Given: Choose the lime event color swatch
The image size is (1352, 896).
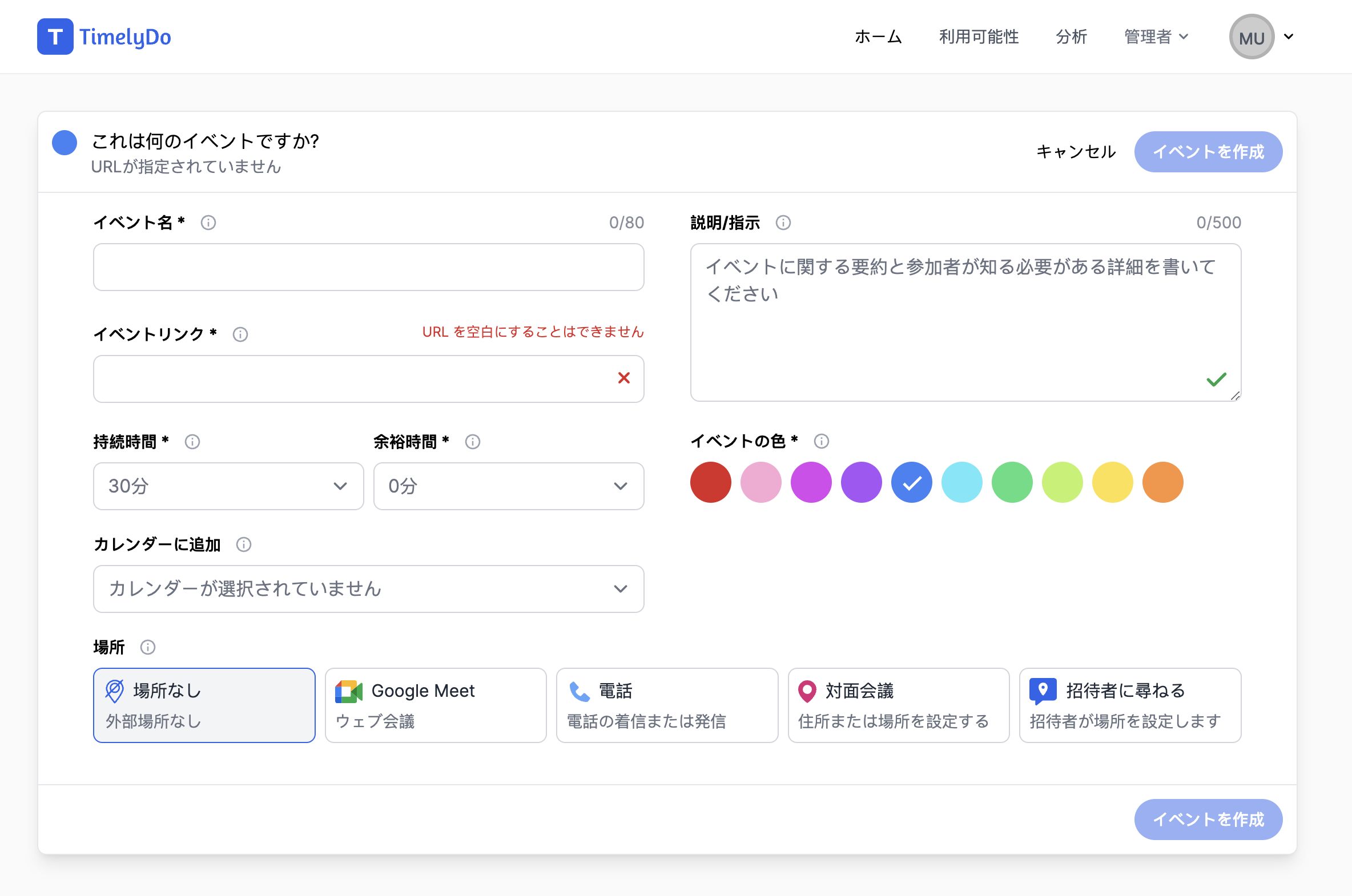Looking at the screenshot, I should coord(1063,482).
